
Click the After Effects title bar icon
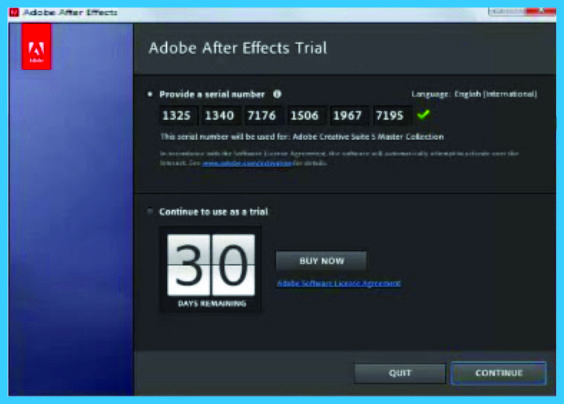pos(14,12)
